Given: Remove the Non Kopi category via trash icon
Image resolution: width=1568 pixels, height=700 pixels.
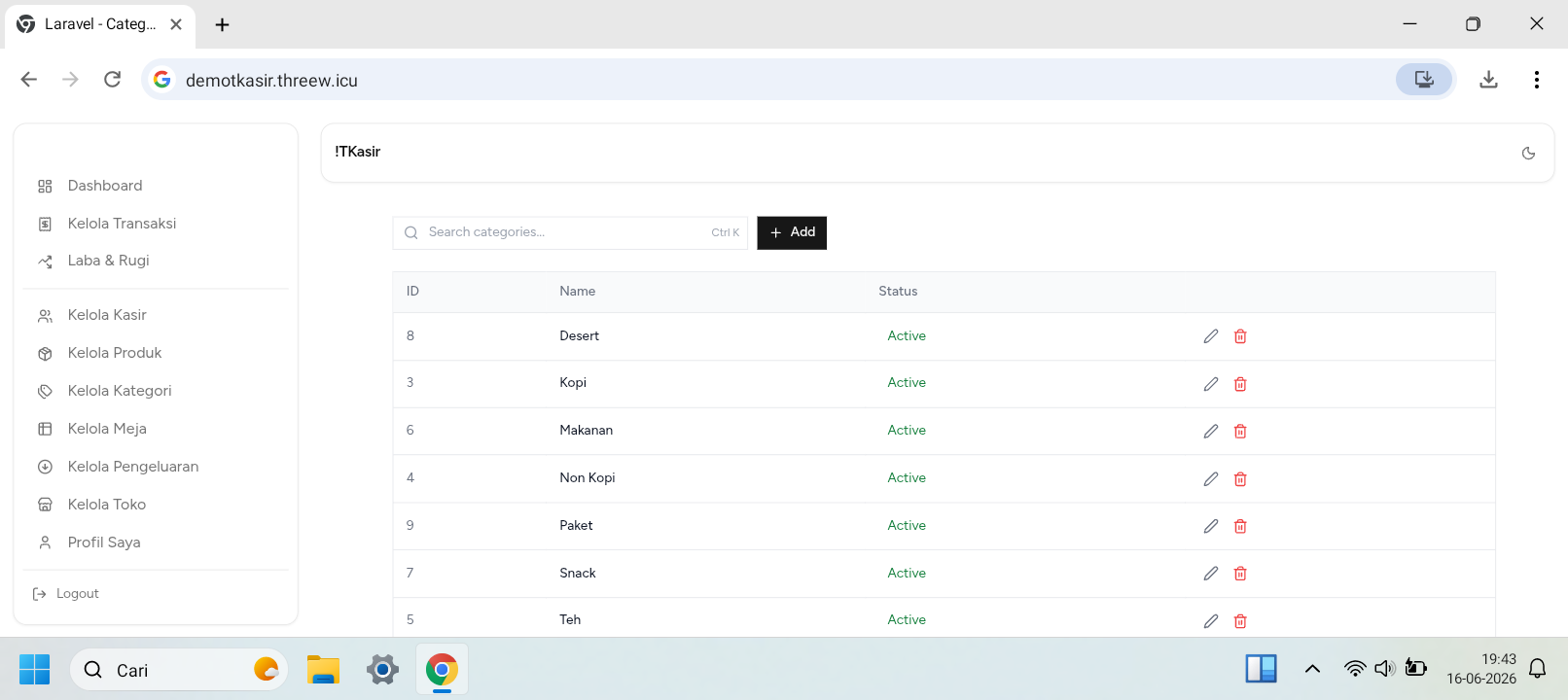Looking at the screenshot, I should pyautogui.click(x=1240, y=478).
